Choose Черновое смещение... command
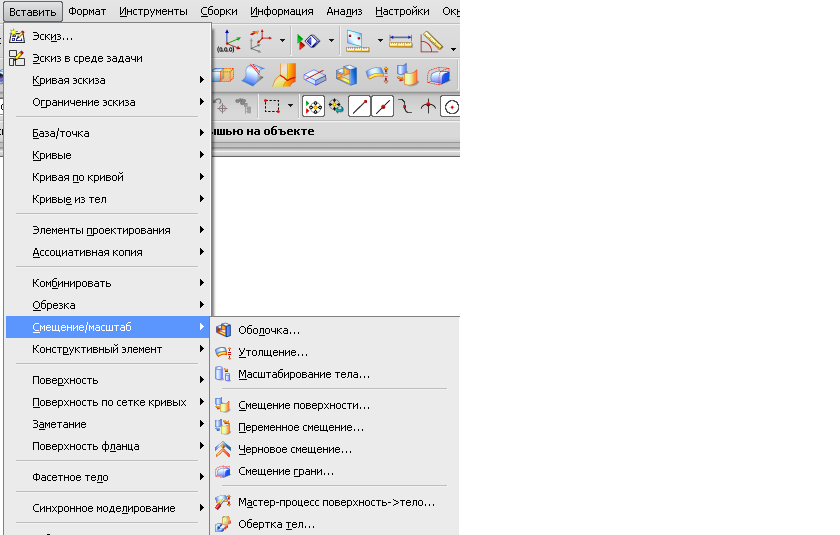Image resolution: width=840 pixels, height=535 pixels. (335, 449)
